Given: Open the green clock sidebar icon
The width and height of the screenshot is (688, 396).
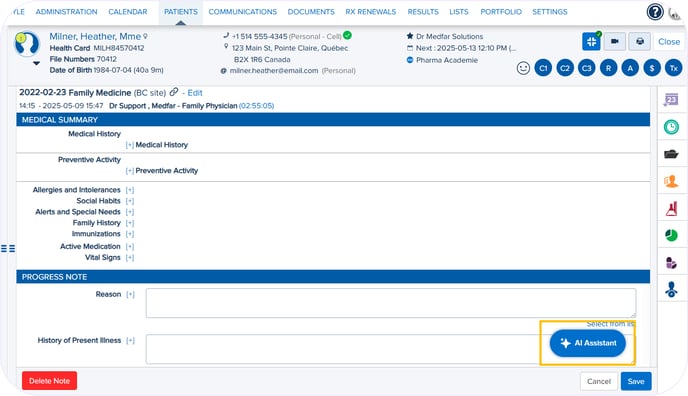Looking at the screenshot, I should (671, 127).
